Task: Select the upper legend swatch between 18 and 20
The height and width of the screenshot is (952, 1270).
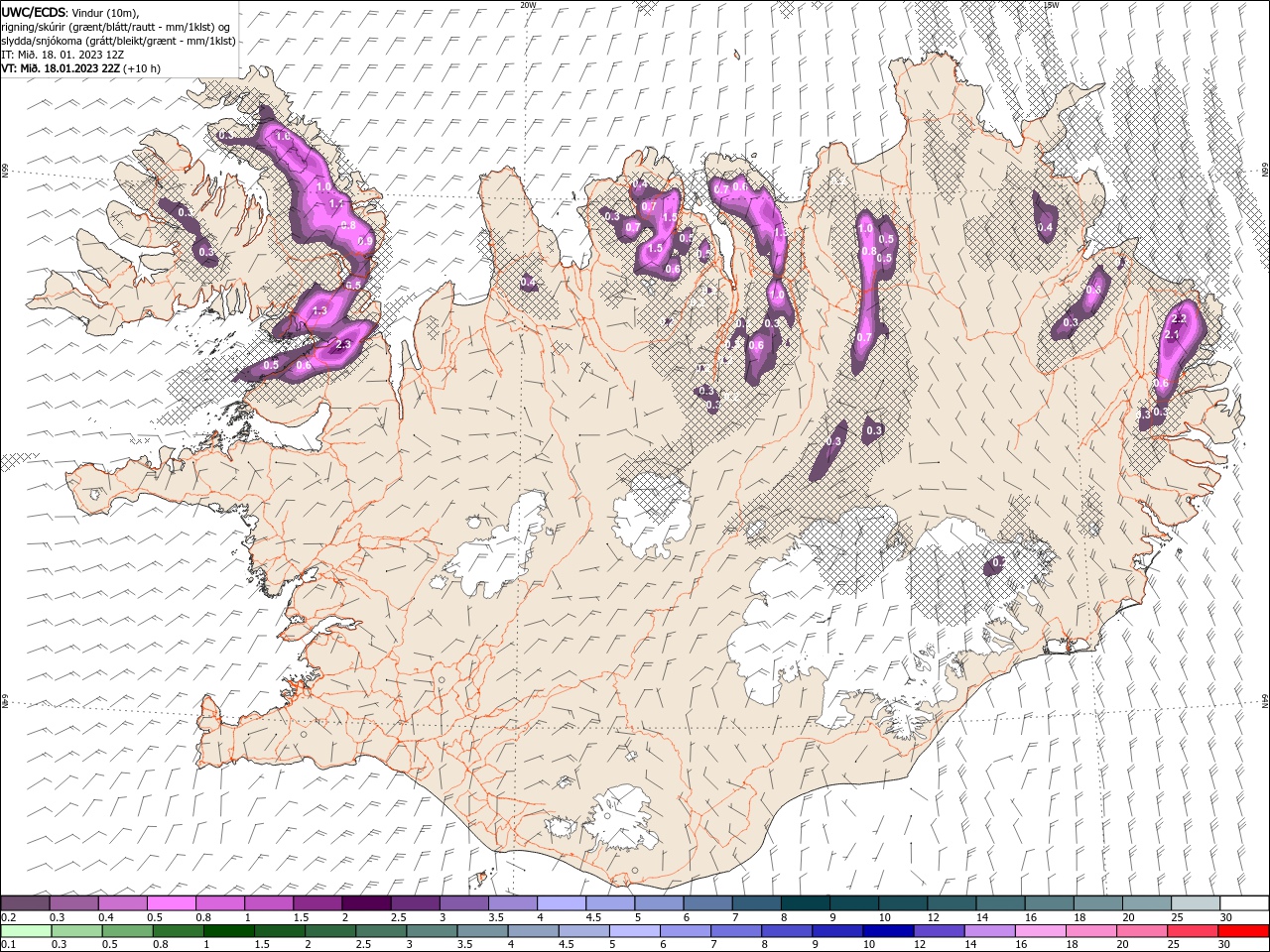Action: point(1097,903)
